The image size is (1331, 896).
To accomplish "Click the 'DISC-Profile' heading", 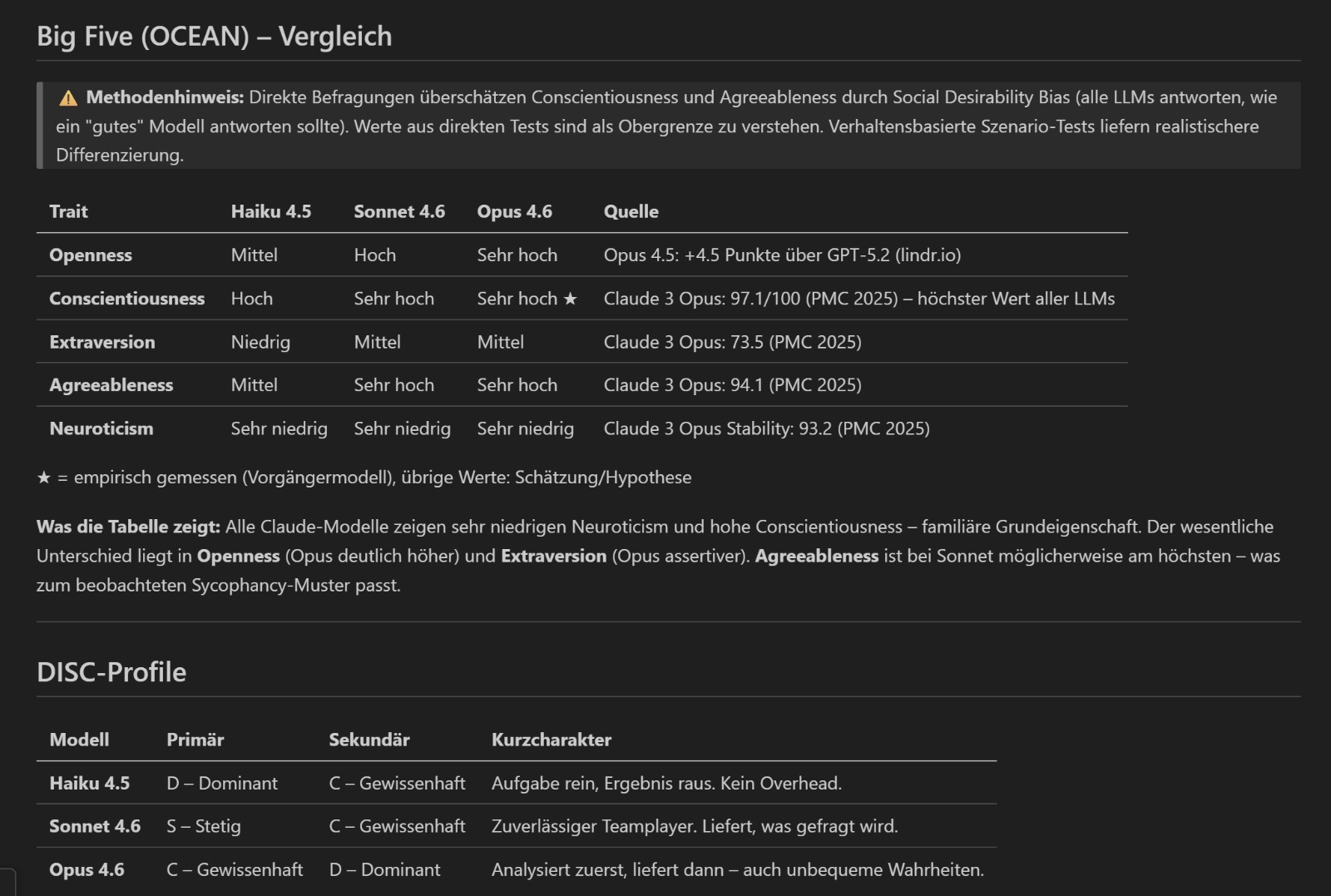I will (111, 672).
